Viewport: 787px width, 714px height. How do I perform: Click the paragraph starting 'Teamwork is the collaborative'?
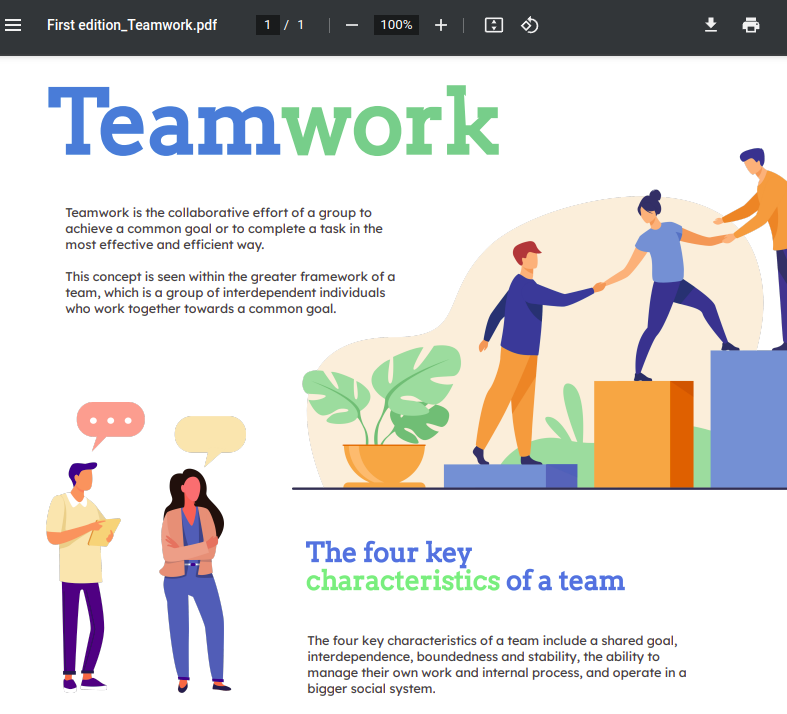tap(224, 229)
